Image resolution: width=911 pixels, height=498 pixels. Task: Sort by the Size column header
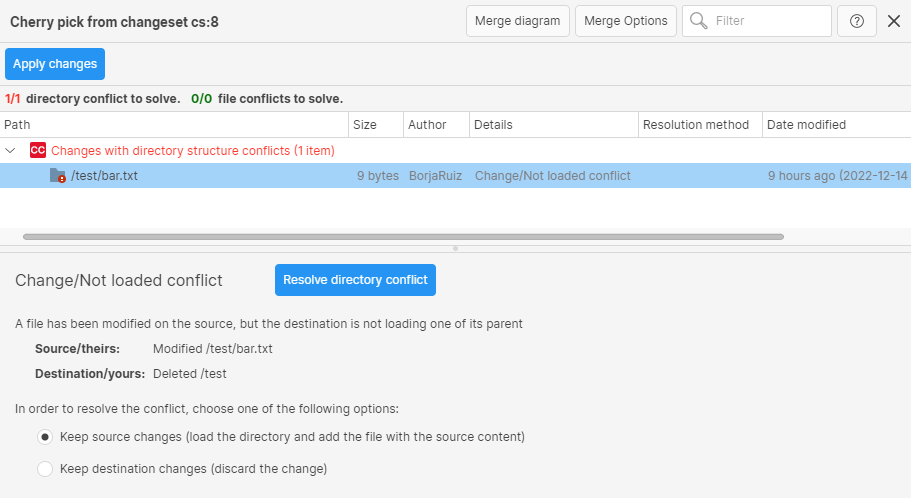(x=365, y=125)
